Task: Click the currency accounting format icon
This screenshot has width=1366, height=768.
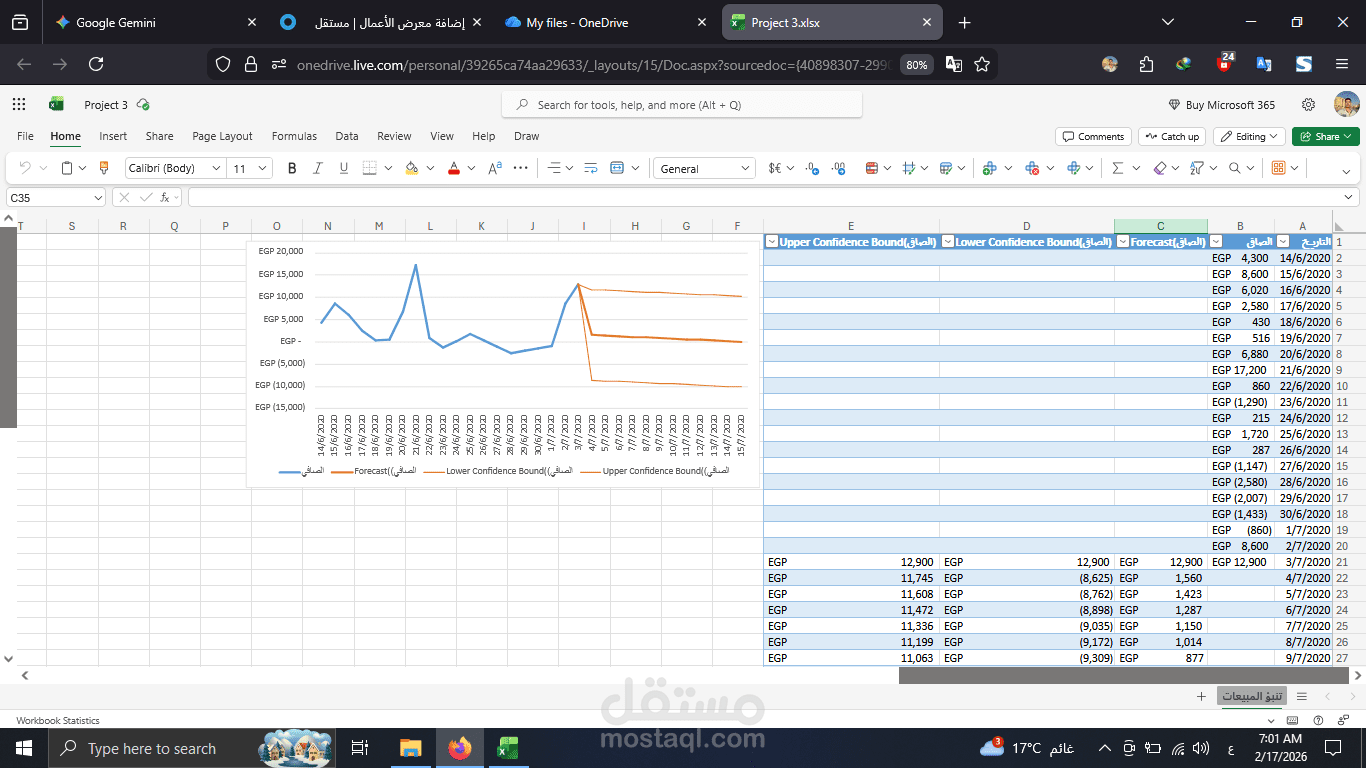Action: (775, 168)
